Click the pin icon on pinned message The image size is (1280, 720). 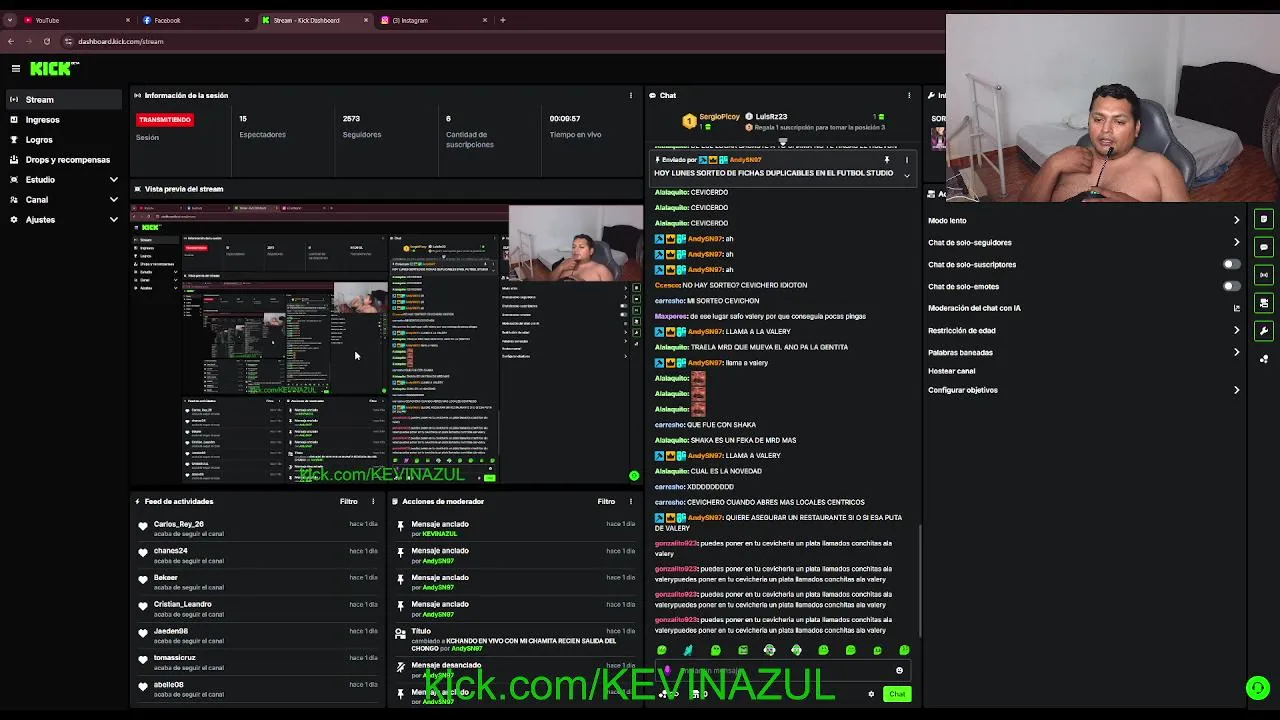(x=886, y=160)
